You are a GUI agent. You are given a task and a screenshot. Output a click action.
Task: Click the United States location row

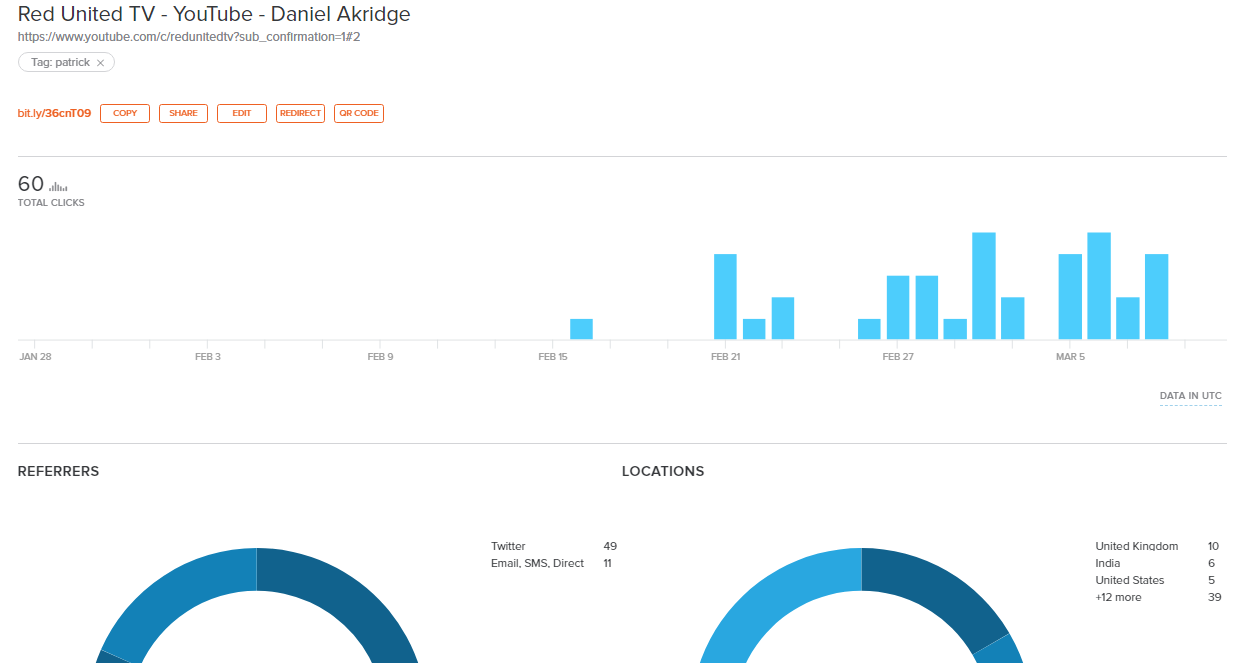pos(1158,580)
